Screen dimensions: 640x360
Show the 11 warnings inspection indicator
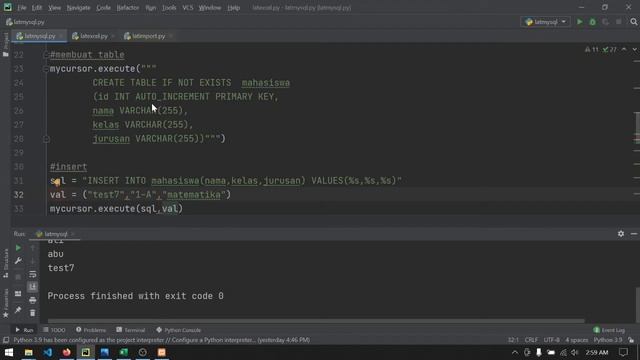pos(591,49)
